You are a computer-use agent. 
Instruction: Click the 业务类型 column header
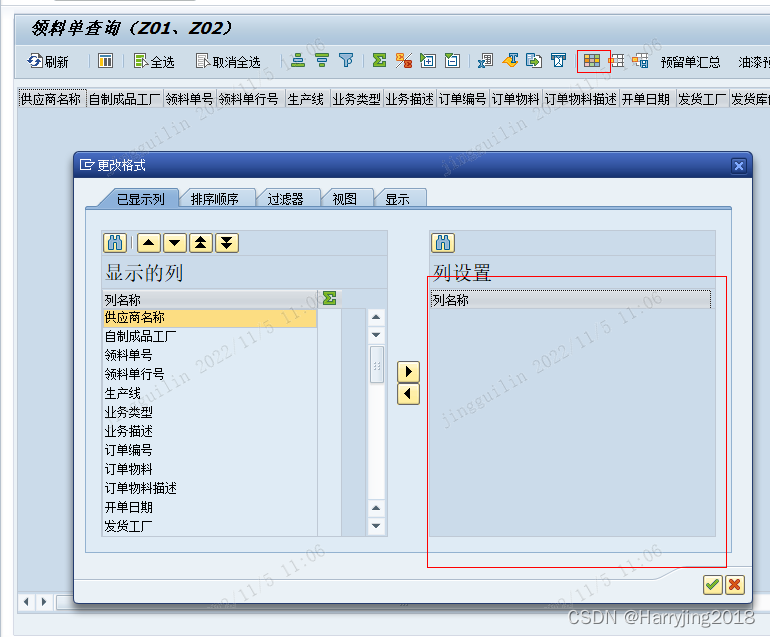point(357,99)
